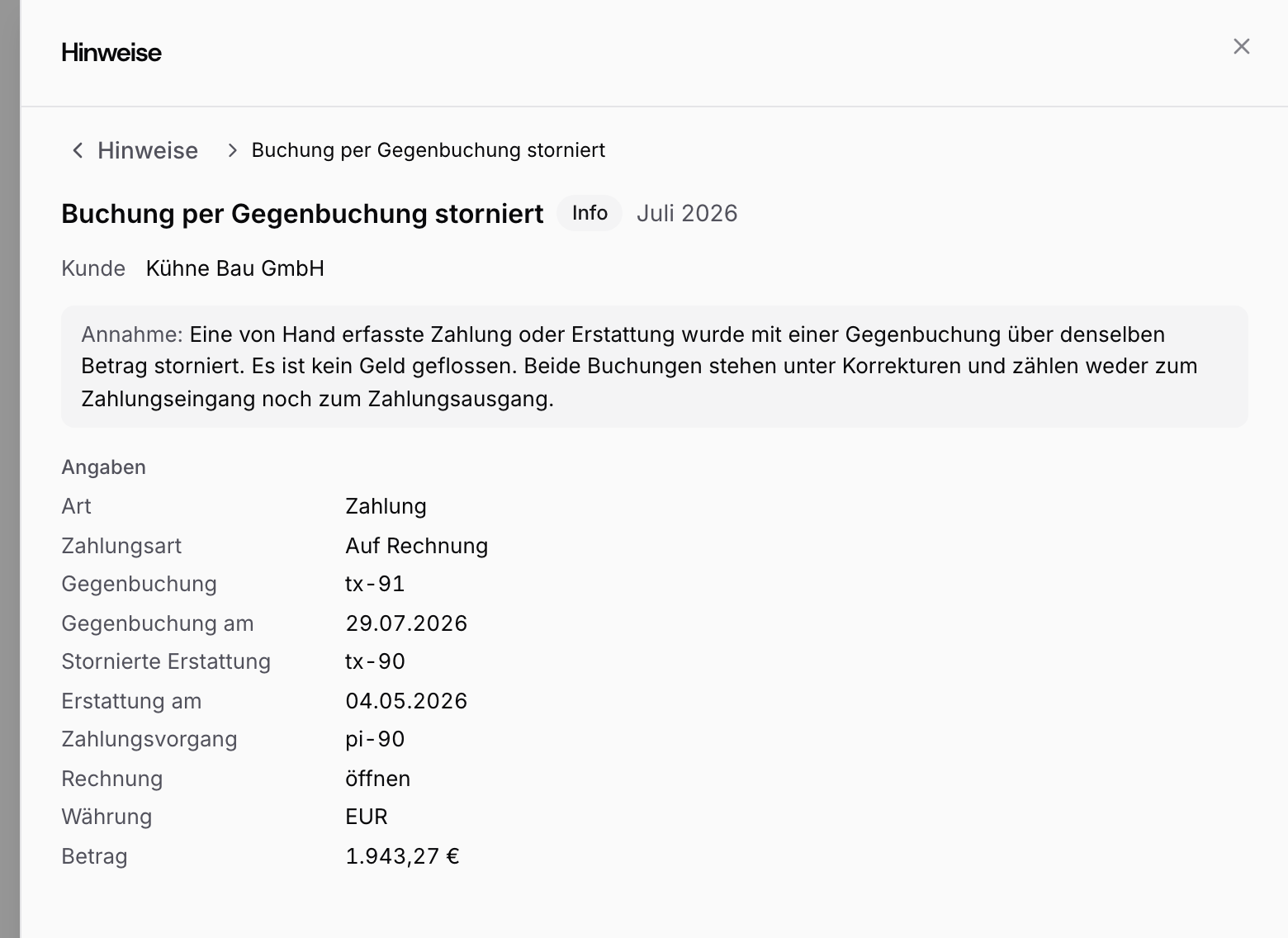Screen dimensions: 1288x938
Task: Click the Info badge
Action: coord(590,213)
